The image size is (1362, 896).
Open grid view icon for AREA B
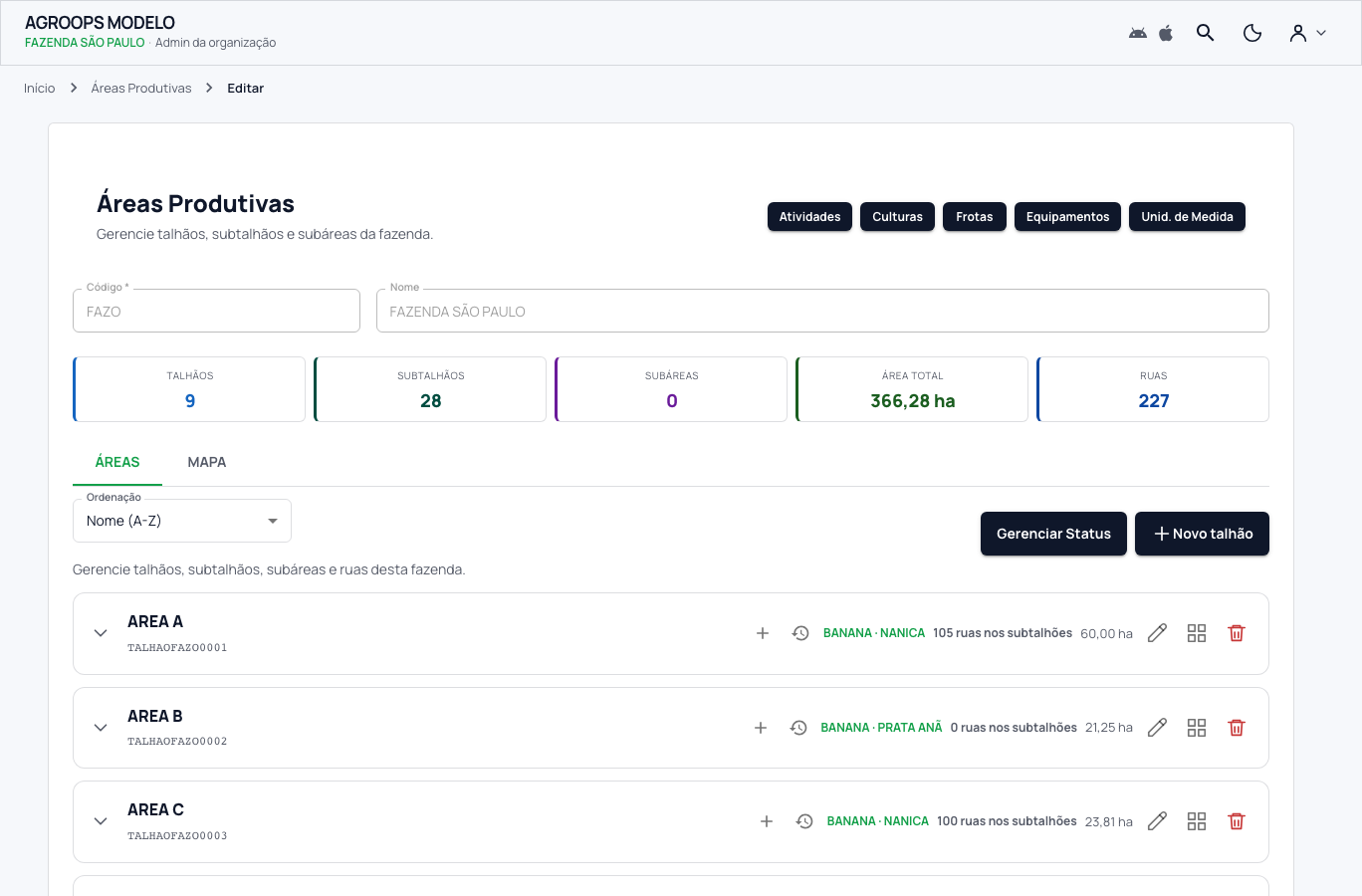(1197, 728)
